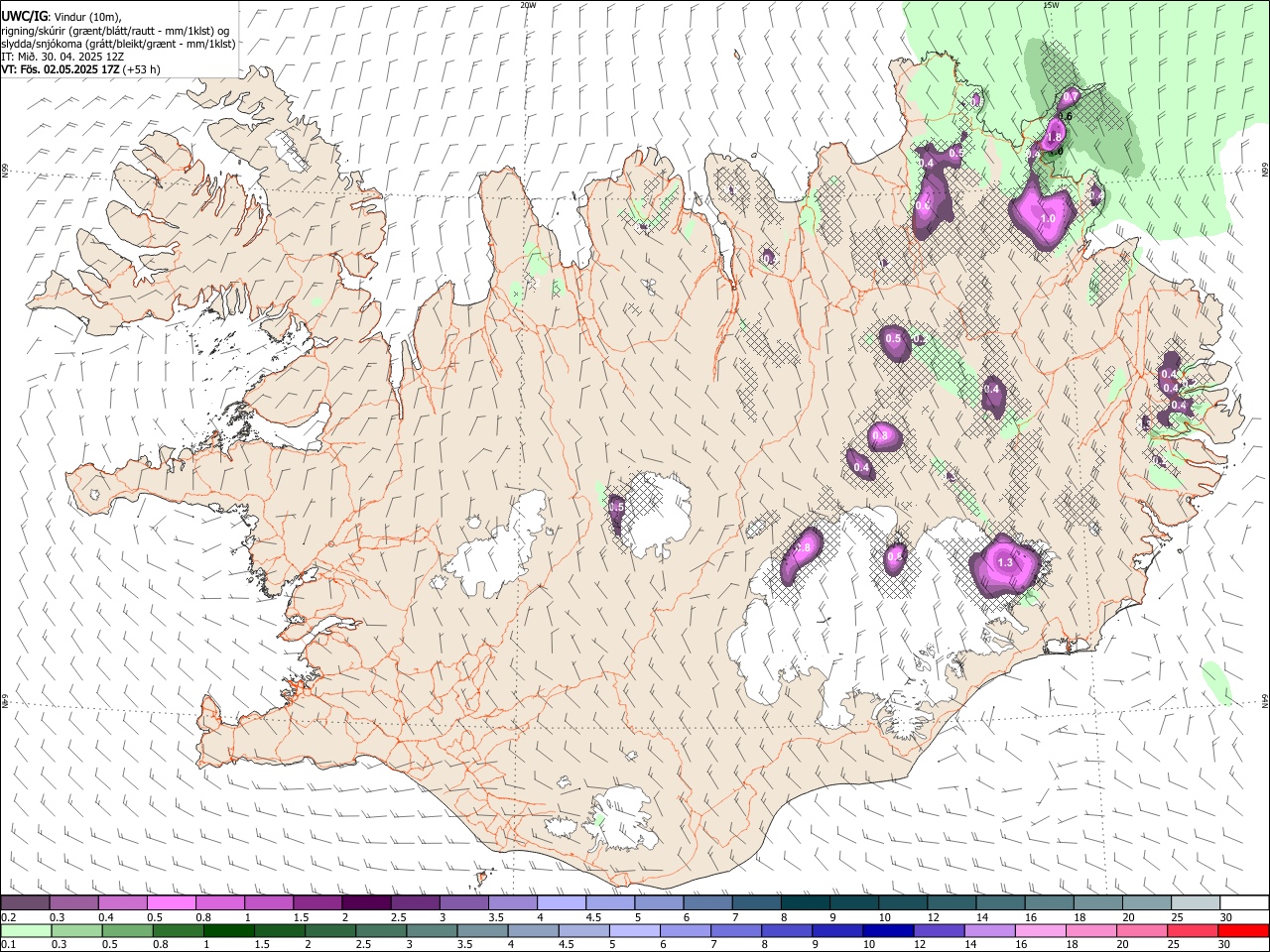Click the lower-row green swatch between 0.5 and 0.8
The width and height of the screenshot is (1270, 952).
tap(127, 930)
